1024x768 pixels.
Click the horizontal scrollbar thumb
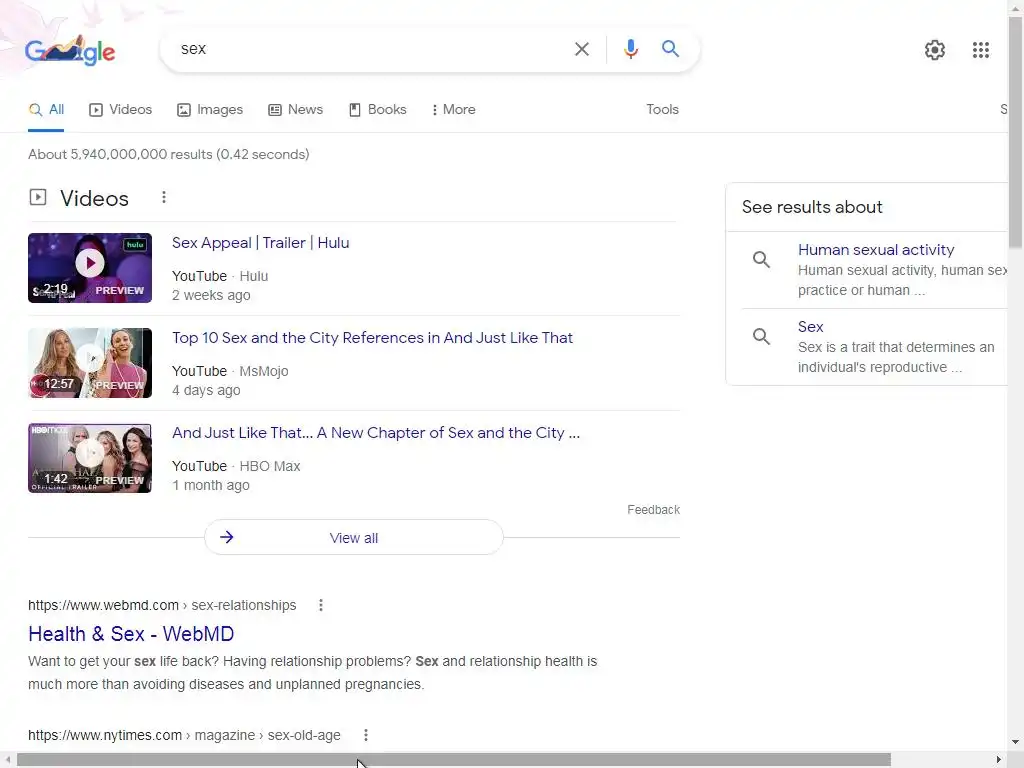pyautogui.click(x=453, y=760)
